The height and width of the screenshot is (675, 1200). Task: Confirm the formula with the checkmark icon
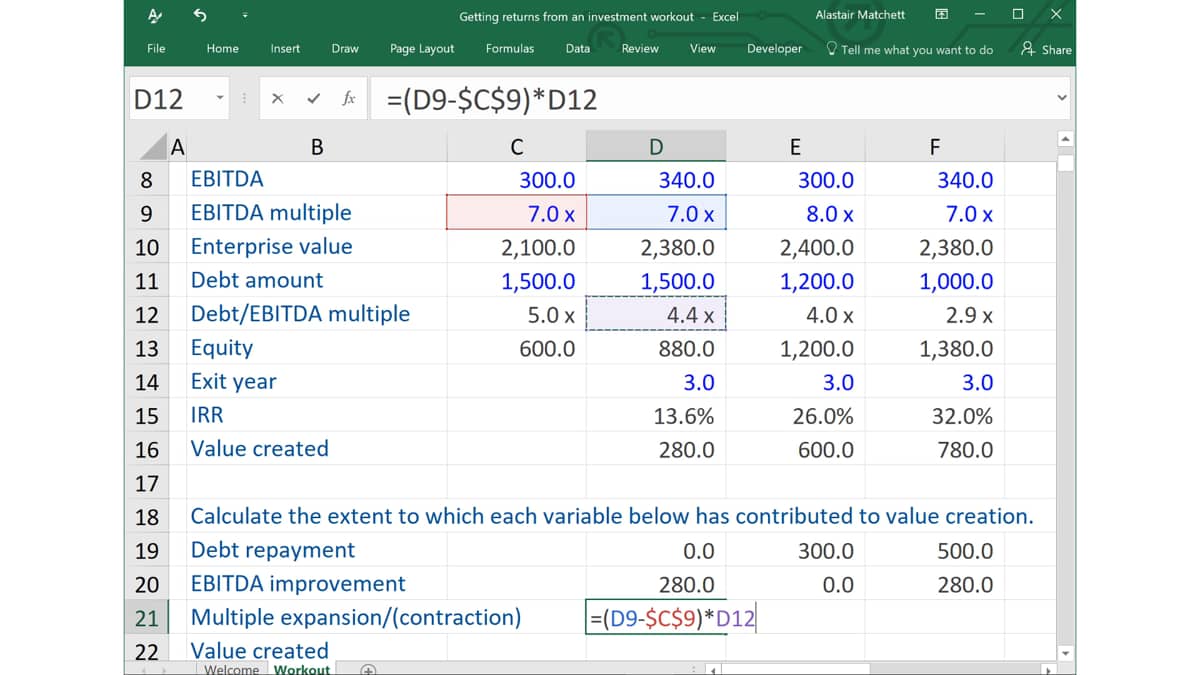point(313,99)
